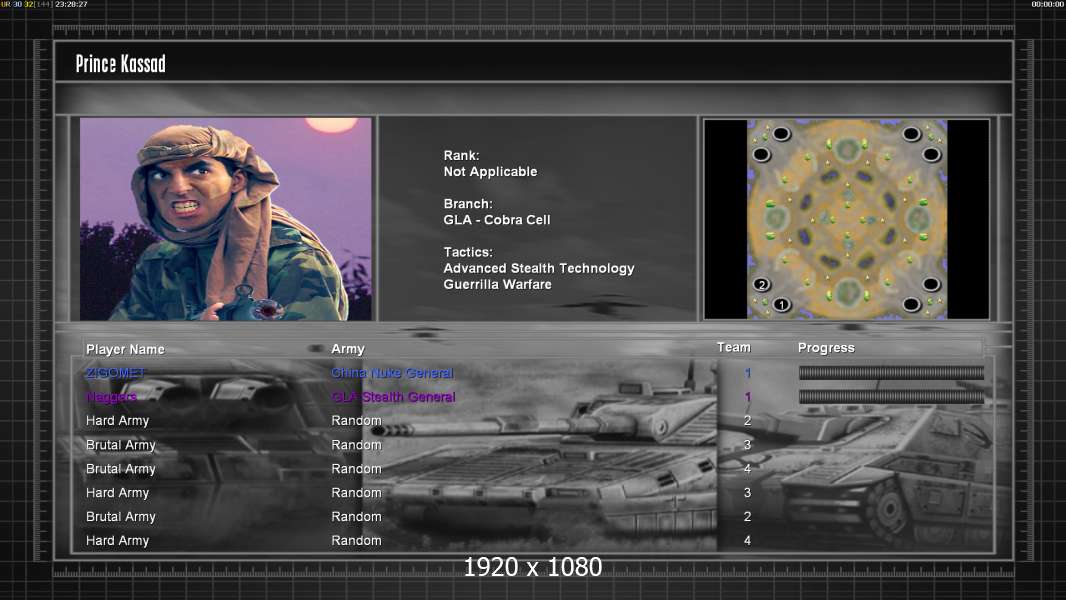Viewport: 1066px width, 600px height.
Task: Click Random army of team 2 Brutal Army
Action: pos(356,516)
